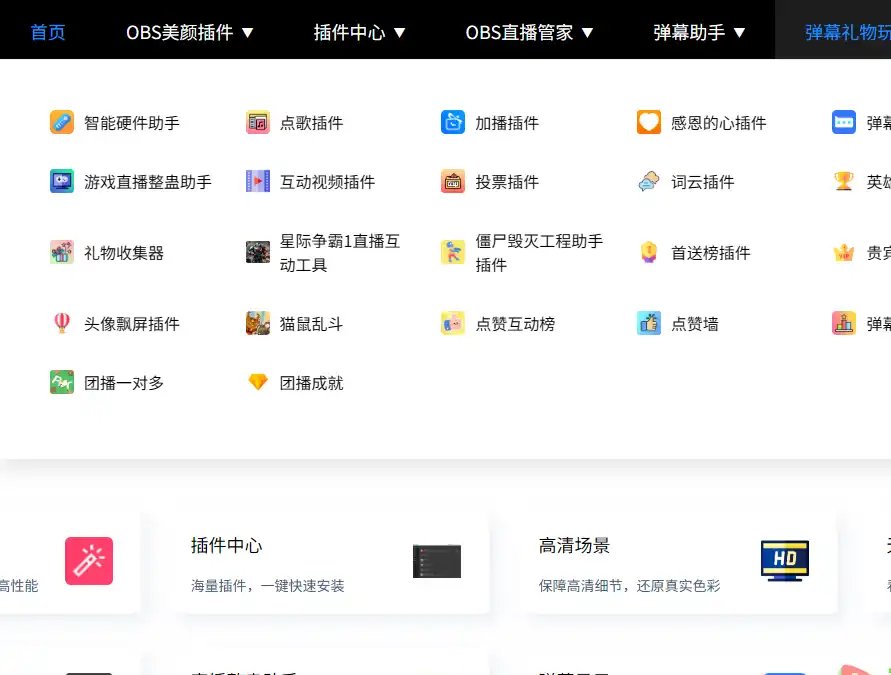Image resolution: width=891 pixels, height=675 pixels.
Task: Expand the 插件中心 dropdown arrow
Action: pos(399,33)
